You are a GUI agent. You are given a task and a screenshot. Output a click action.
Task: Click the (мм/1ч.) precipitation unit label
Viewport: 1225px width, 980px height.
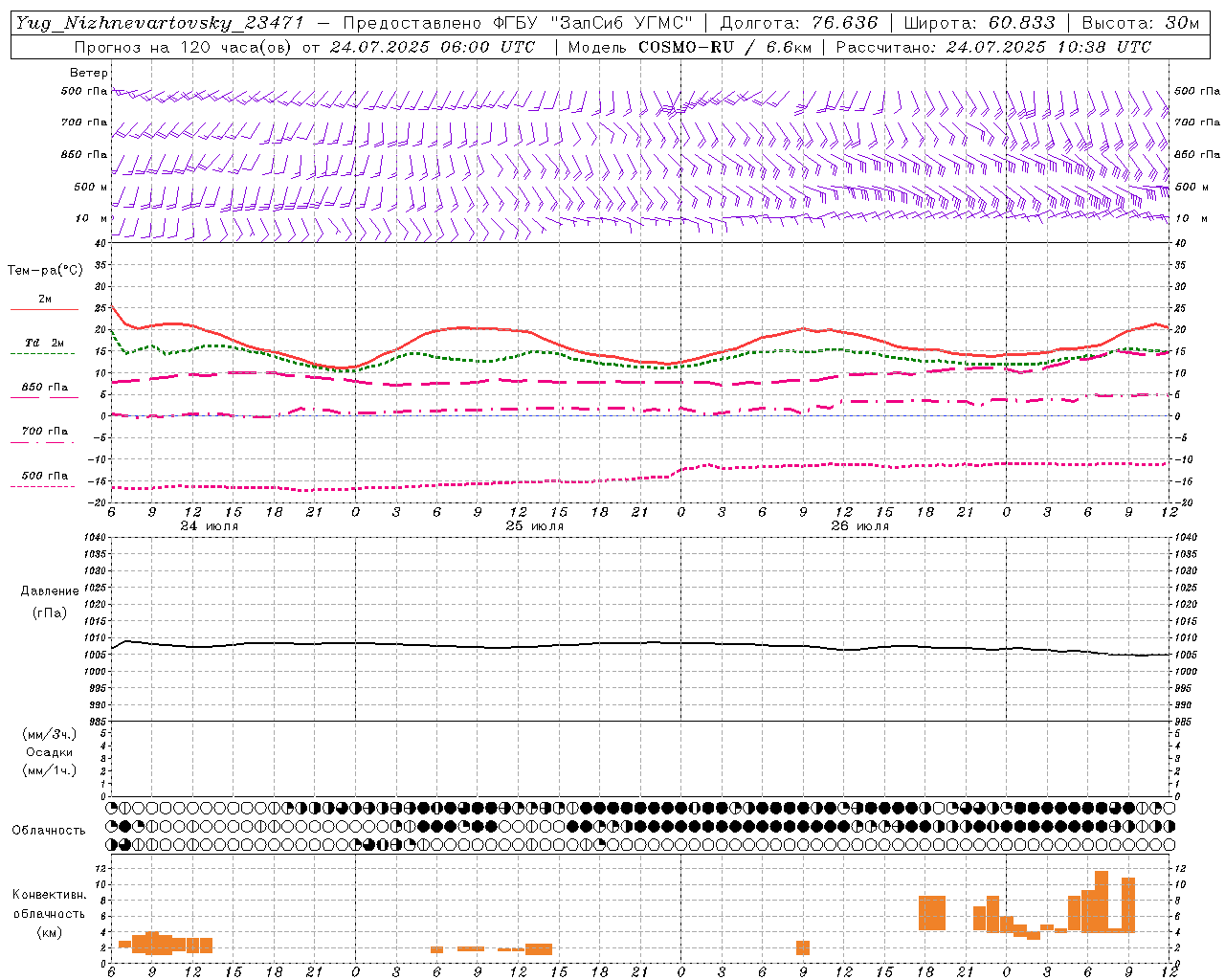click(x=50, y=770)
